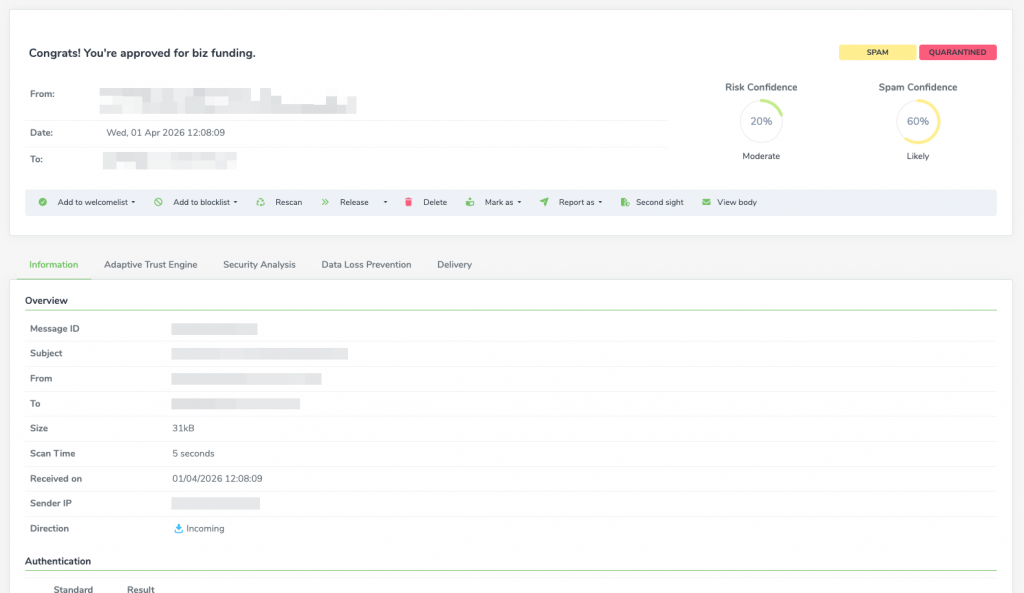Open the Add to blocklist dropdown
The height and width of the screenshot is (593, 1024).
(x=205, y=202)
